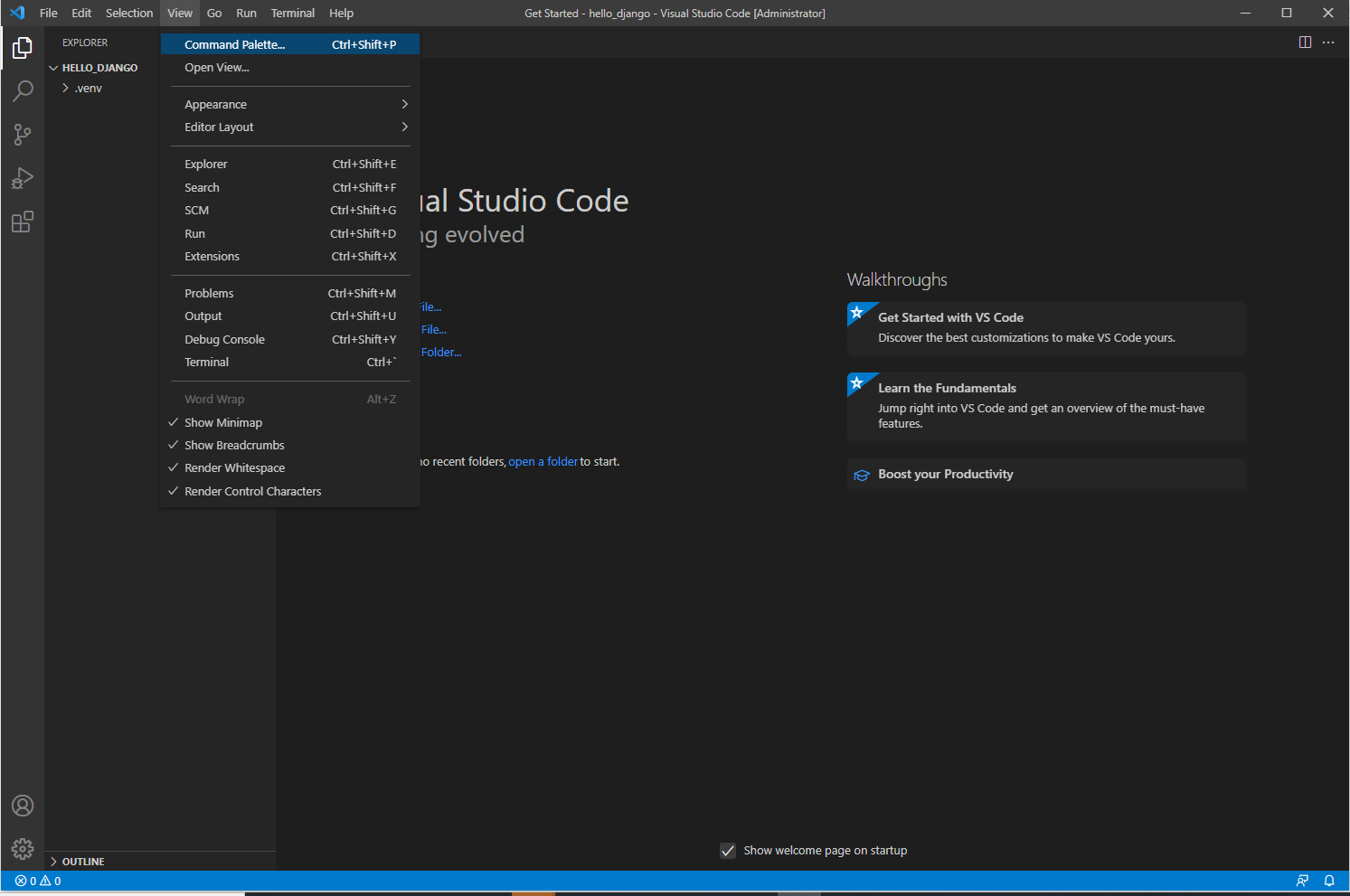Image resolution: width=1350 pixels, height=896 pixels.
Task: Select Open View menu entry
Action: 290,67
